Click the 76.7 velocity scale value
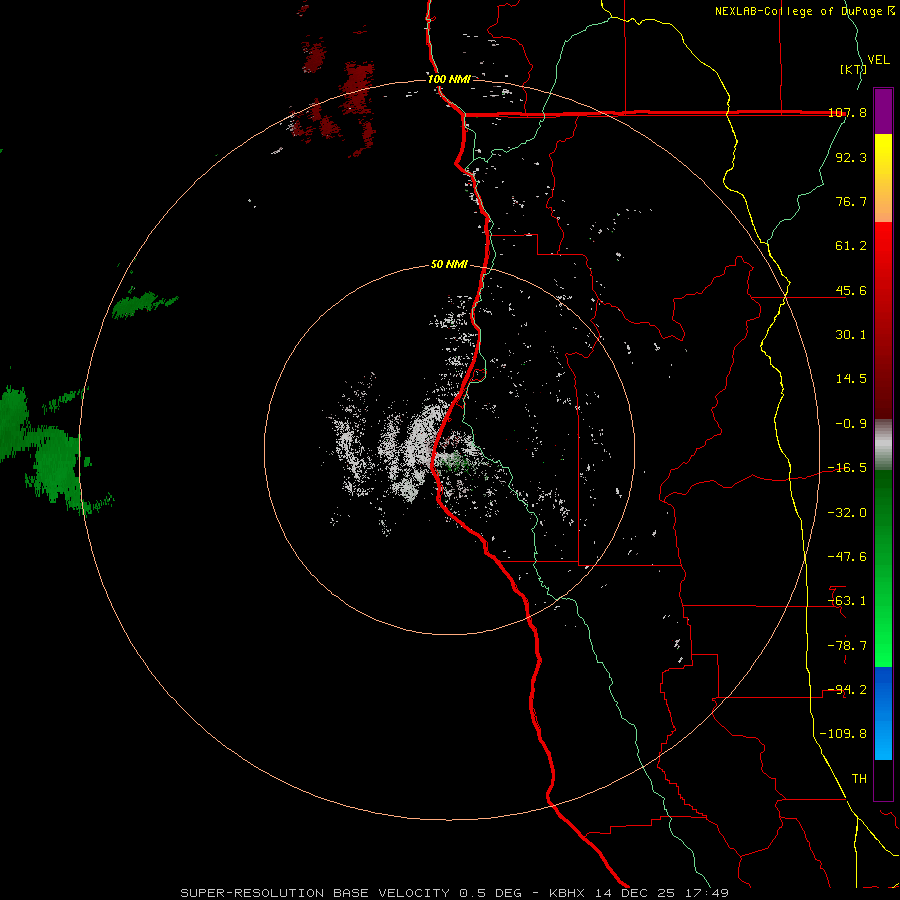This screenshot has width=900, height=900. (x=851, y=201)
